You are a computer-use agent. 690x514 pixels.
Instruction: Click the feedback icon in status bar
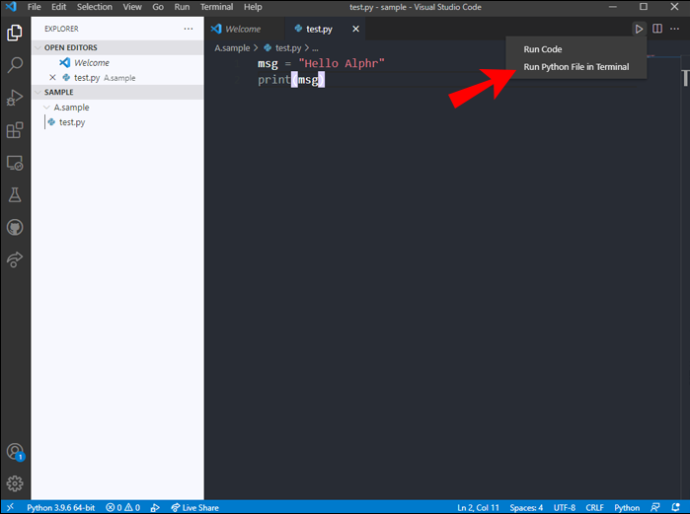point(655,507)
